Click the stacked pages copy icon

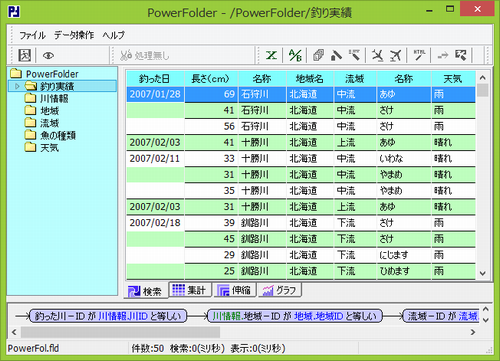click(318, 55)
